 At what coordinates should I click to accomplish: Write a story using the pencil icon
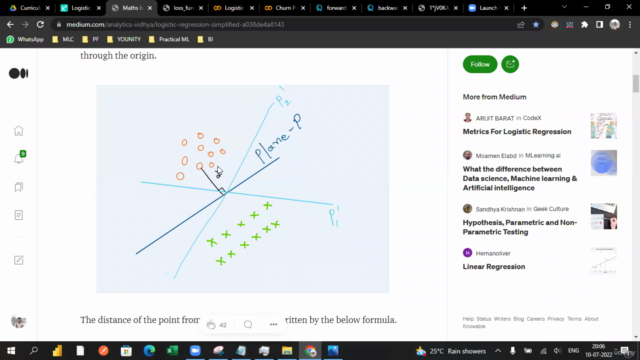tap(19, 260)
